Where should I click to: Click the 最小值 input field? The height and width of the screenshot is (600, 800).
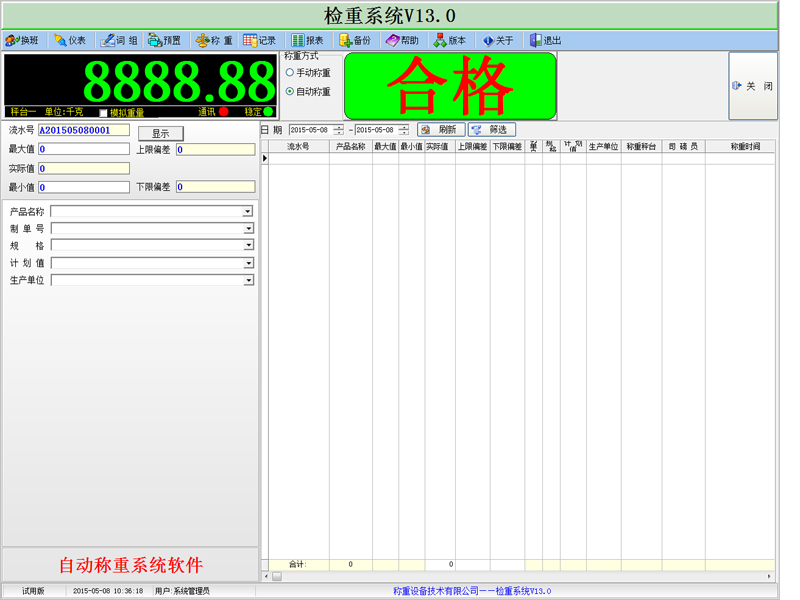pos(84,187)
